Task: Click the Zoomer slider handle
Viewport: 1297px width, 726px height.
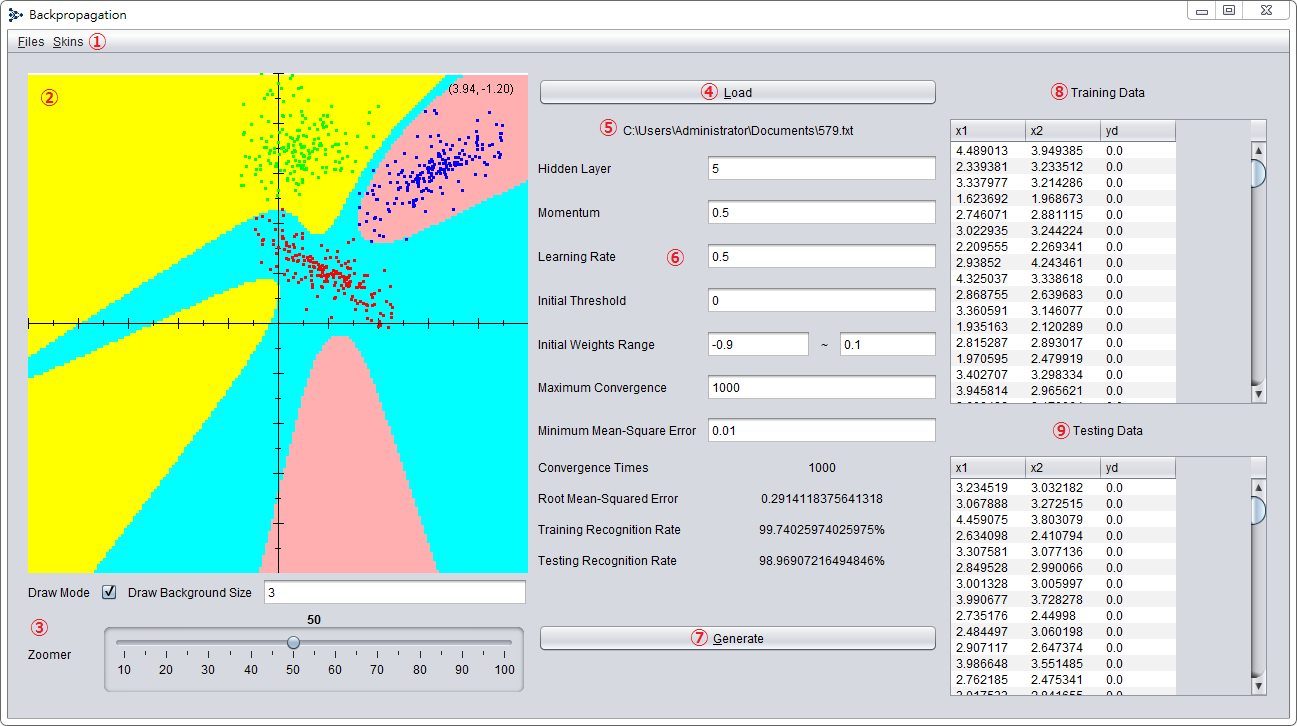Action: point(293,643)
